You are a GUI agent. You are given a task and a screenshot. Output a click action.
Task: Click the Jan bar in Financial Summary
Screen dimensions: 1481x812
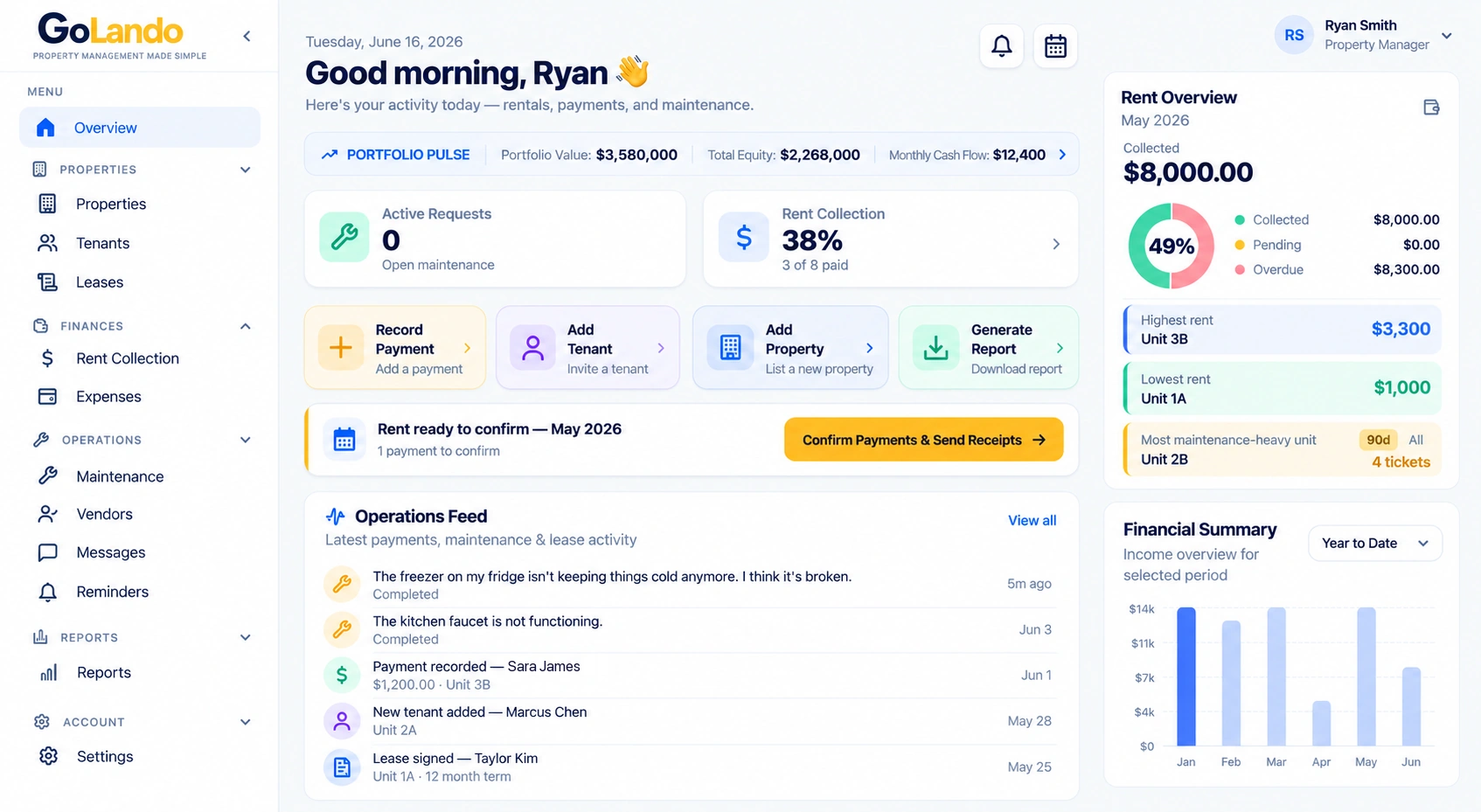1186,677
